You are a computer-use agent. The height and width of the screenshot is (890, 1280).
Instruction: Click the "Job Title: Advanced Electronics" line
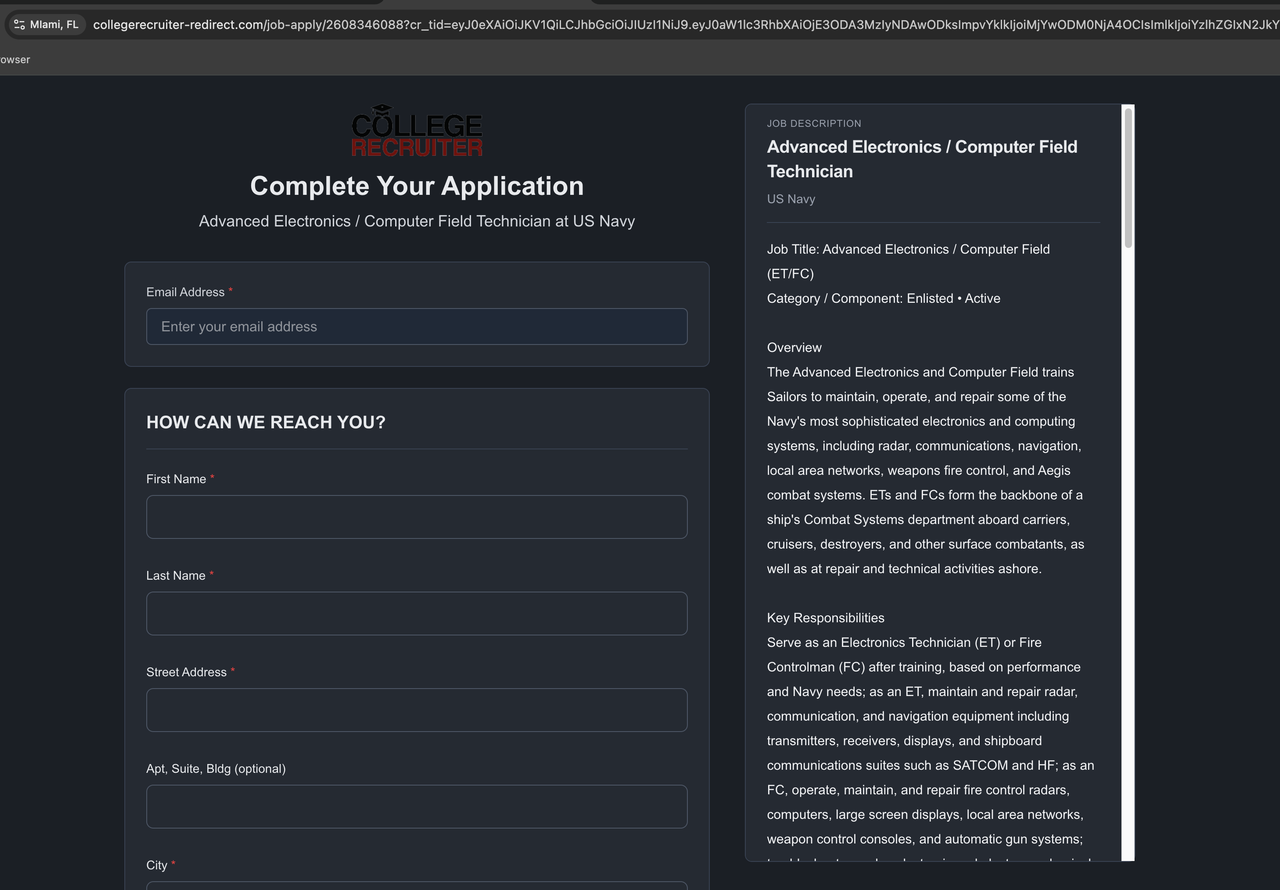[908, 261]
